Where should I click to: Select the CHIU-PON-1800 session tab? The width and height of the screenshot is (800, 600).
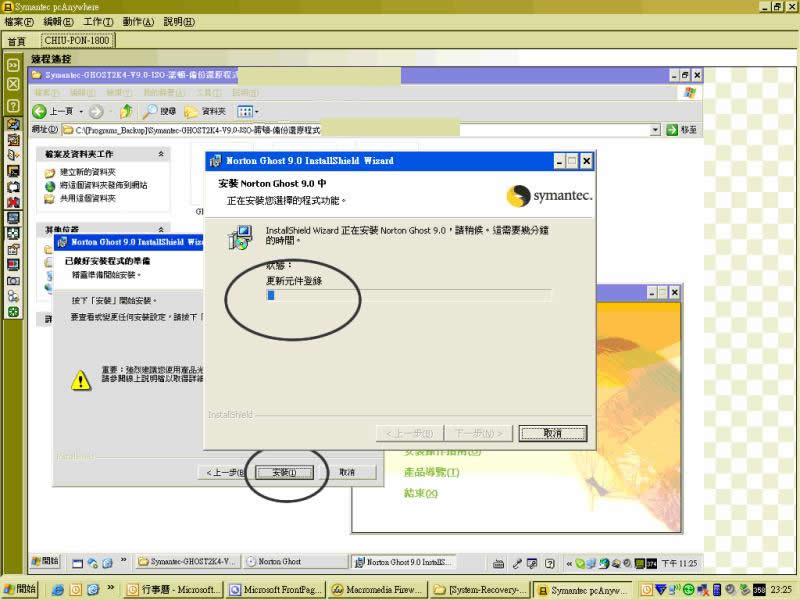(x=77, y=40)
